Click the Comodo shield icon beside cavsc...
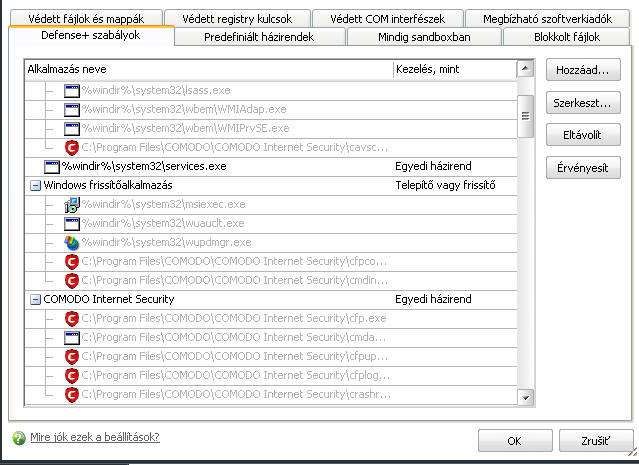 [x=72, y=148]
